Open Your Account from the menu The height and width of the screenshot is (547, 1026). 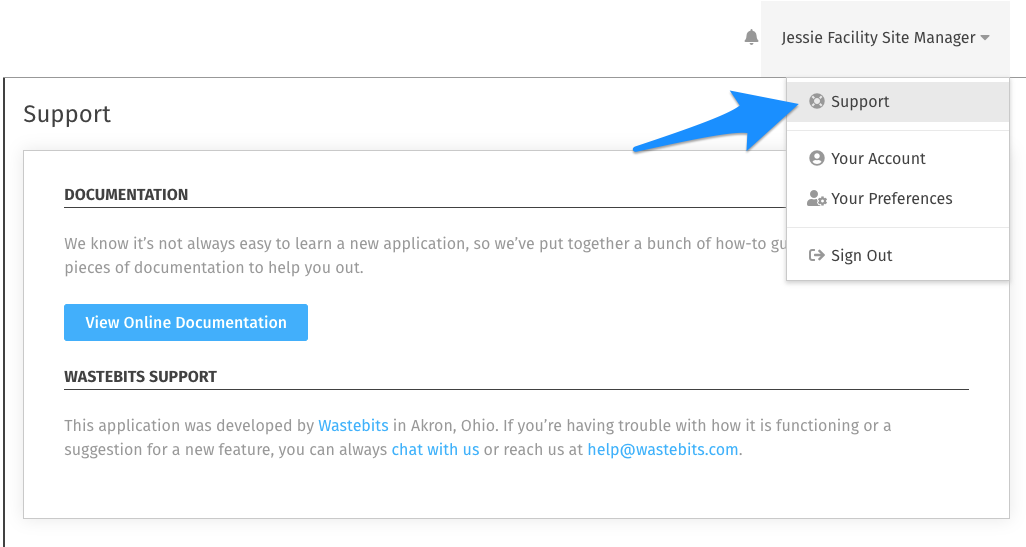(x=898, y=158)
